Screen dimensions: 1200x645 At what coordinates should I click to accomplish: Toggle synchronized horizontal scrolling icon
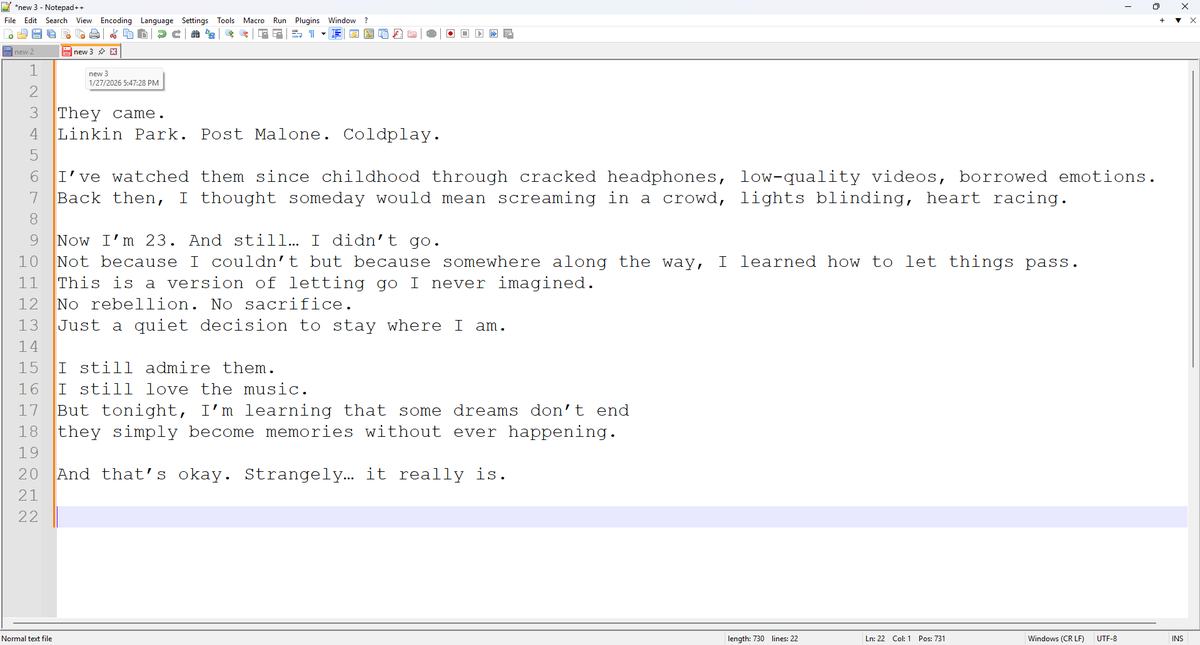pos(277,34)
